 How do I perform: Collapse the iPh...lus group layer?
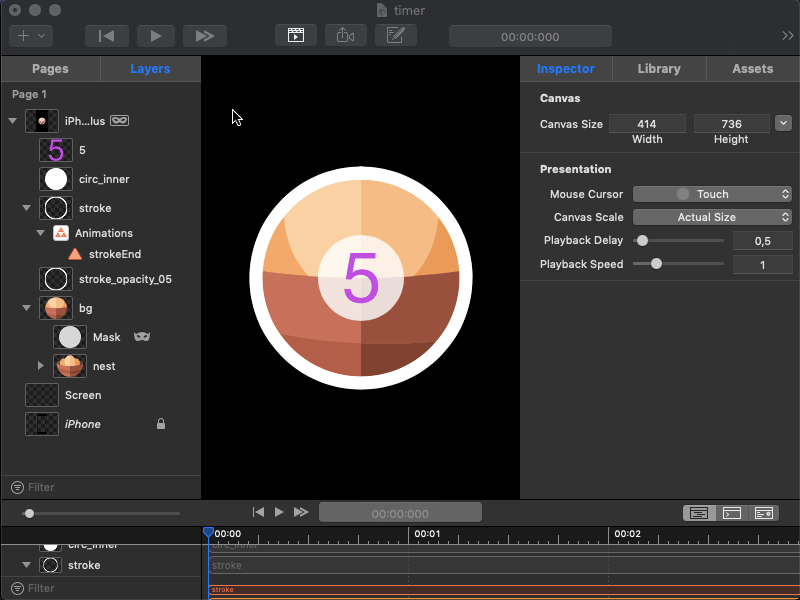13,121
